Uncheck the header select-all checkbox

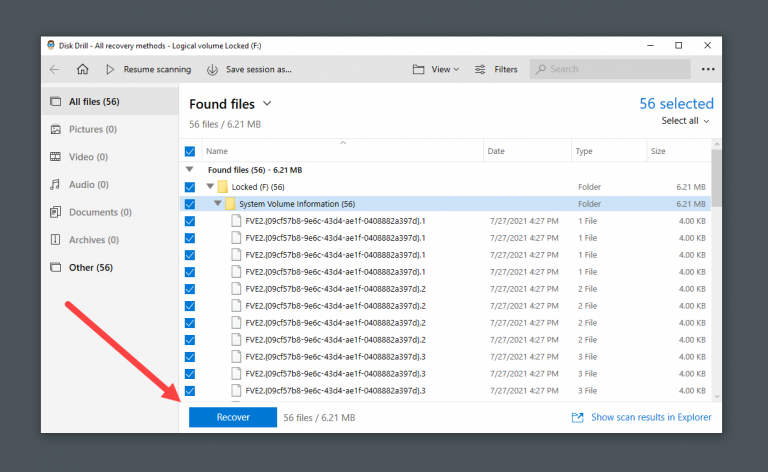(190, 151)
